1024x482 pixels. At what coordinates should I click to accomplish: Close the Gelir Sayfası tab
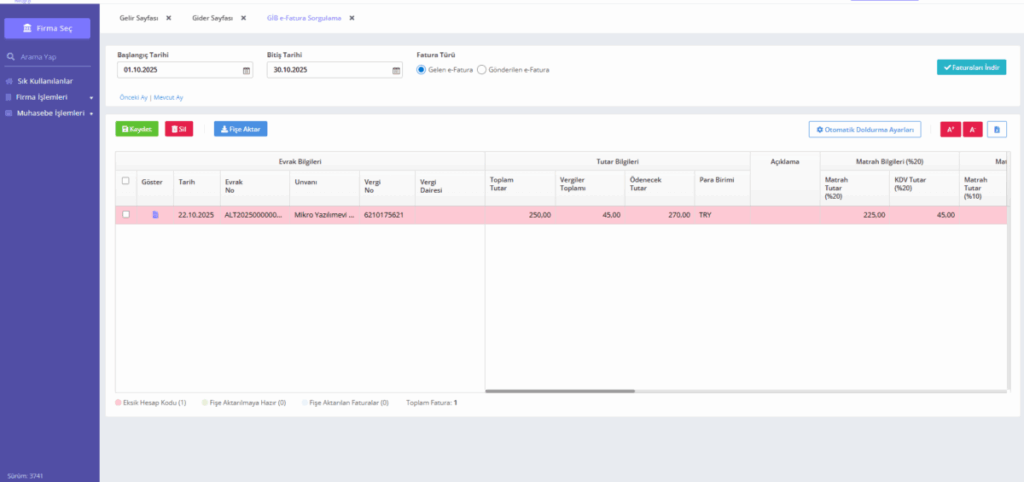tap(168, 18)
